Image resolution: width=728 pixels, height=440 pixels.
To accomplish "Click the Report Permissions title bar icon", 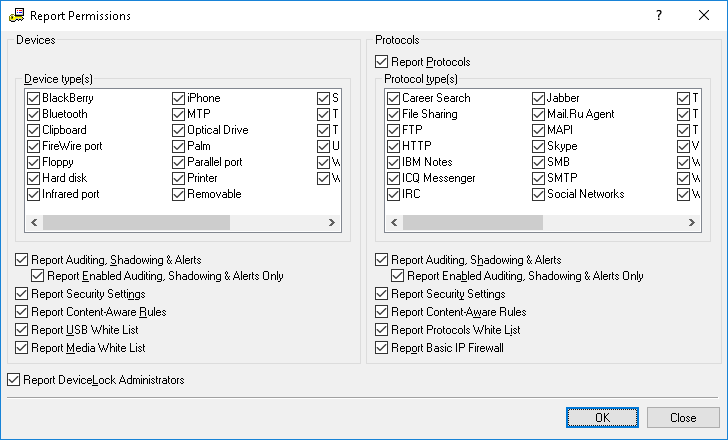I will point(16,16).
